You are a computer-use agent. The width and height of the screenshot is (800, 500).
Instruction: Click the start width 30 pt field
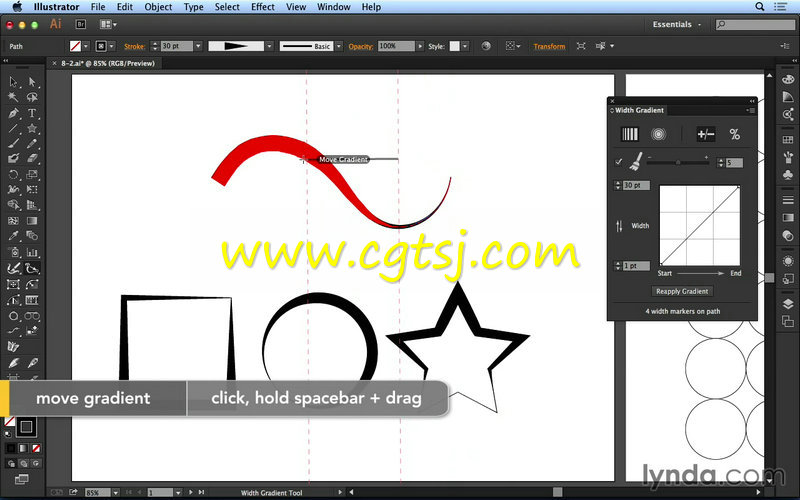(x=636, y=185)
